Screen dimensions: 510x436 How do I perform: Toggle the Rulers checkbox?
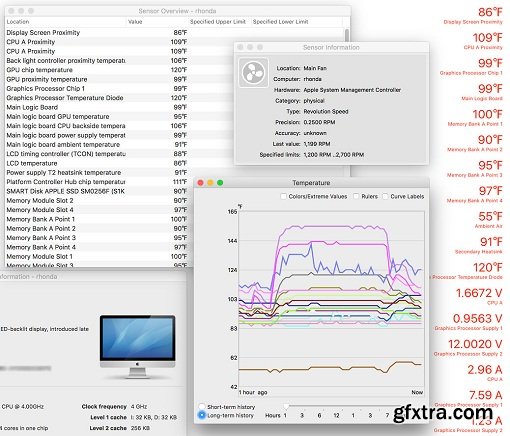tap(356, 196)
